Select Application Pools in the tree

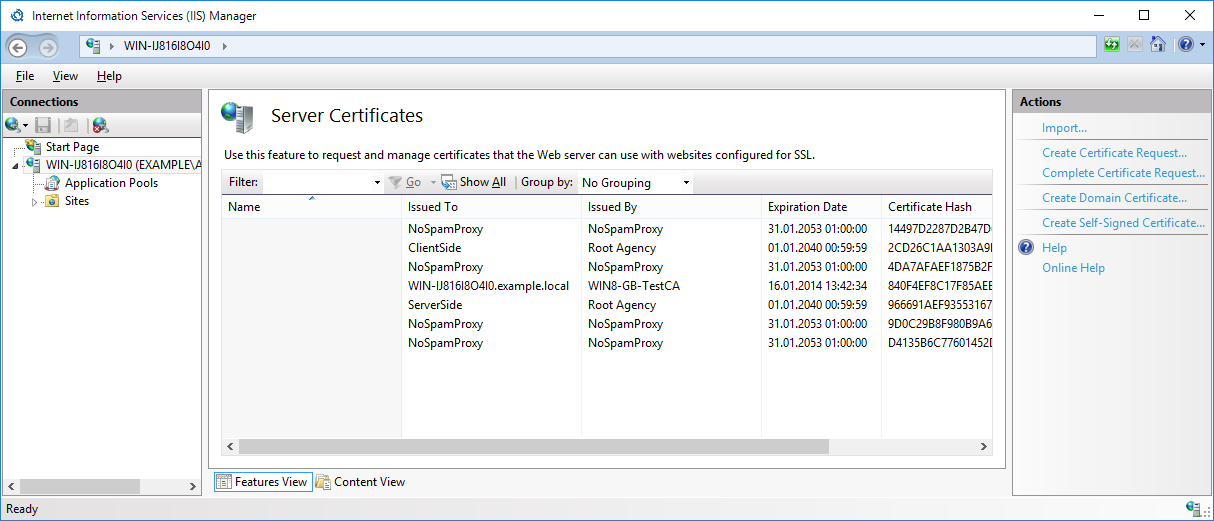click(111, 183)
